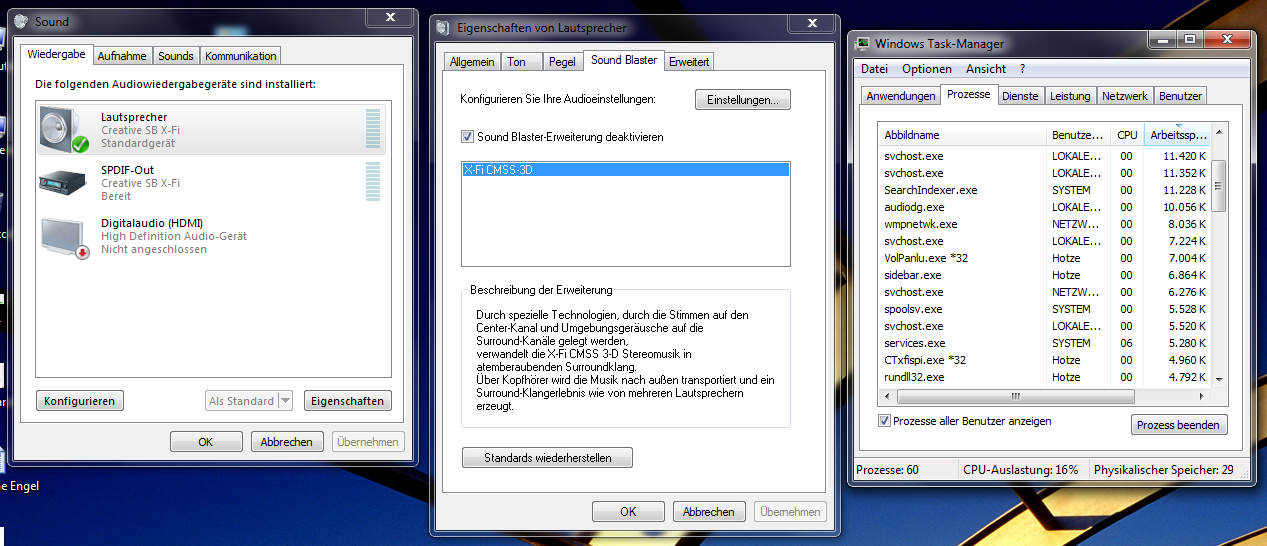Click Abbrechen in the Sound window
Screen dimensions: 1267x546
[287, 441]
